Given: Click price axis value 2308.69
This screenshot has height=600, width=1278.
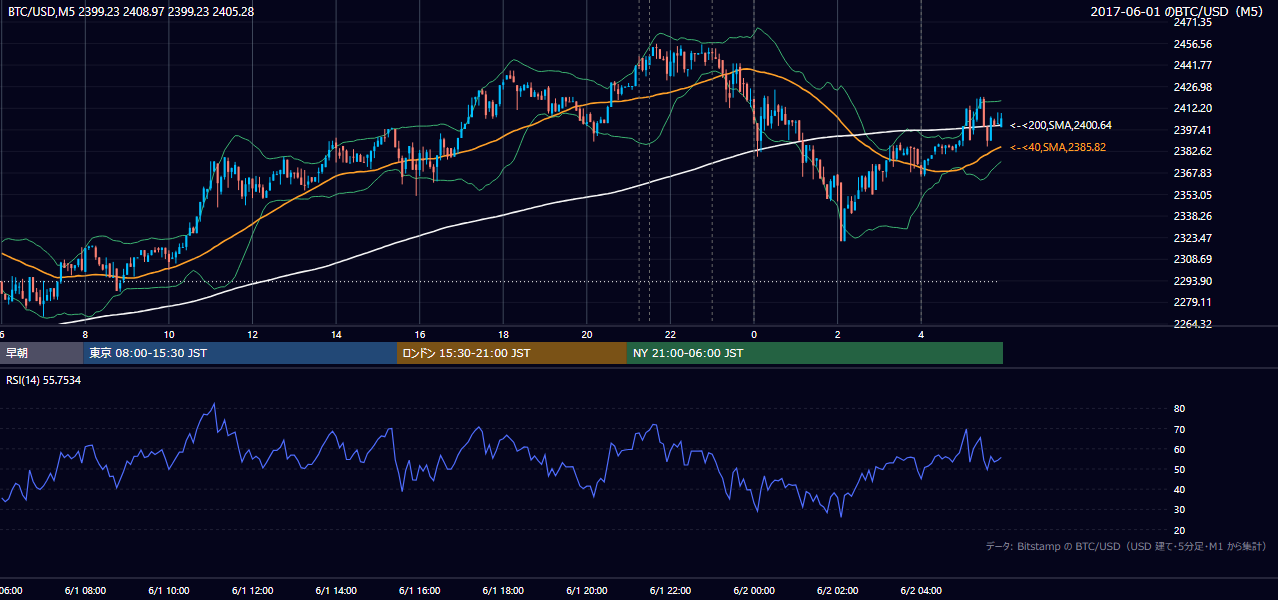Looking at the screenshot, I should [x=1193, y=259].
